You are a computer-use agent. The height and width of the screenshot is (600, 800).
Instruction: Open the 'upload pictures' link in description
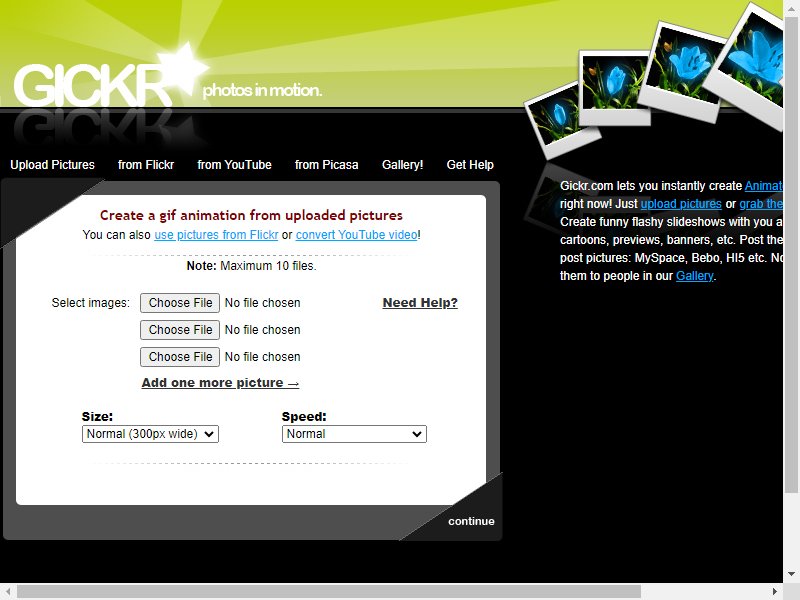pos(681,204)
